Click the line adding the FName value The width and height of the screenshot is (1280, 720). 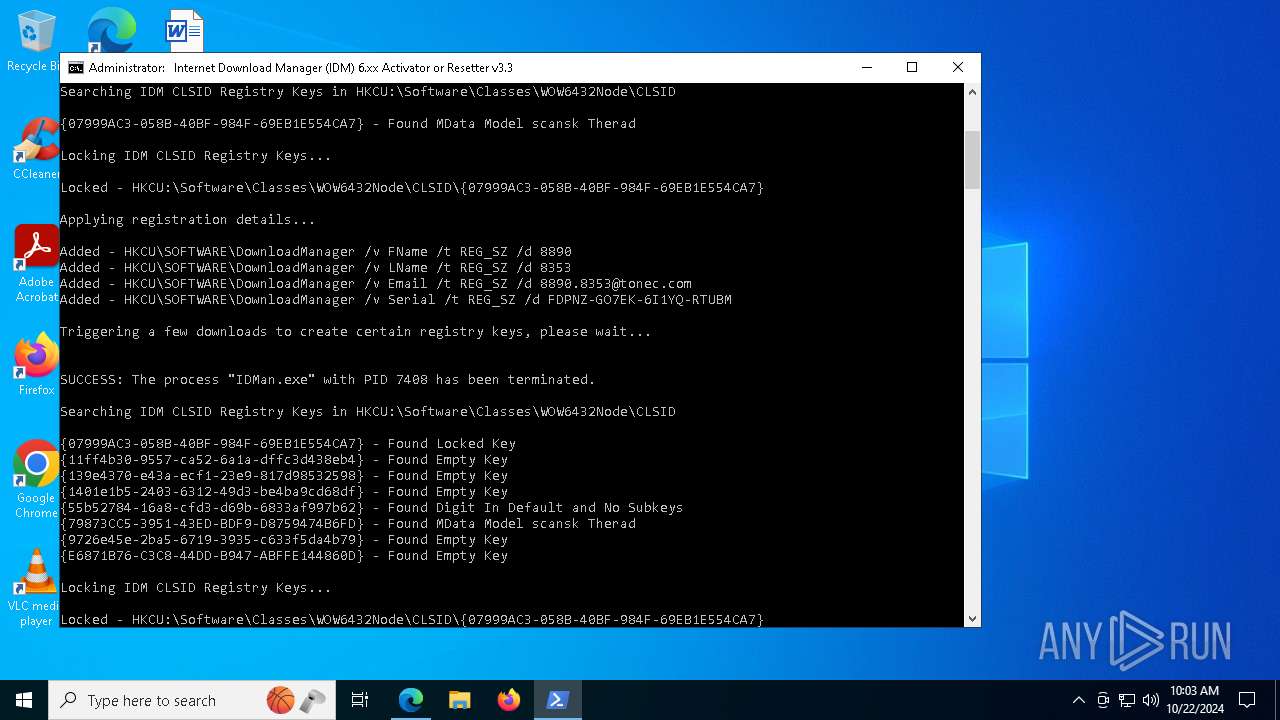point(316,252)
